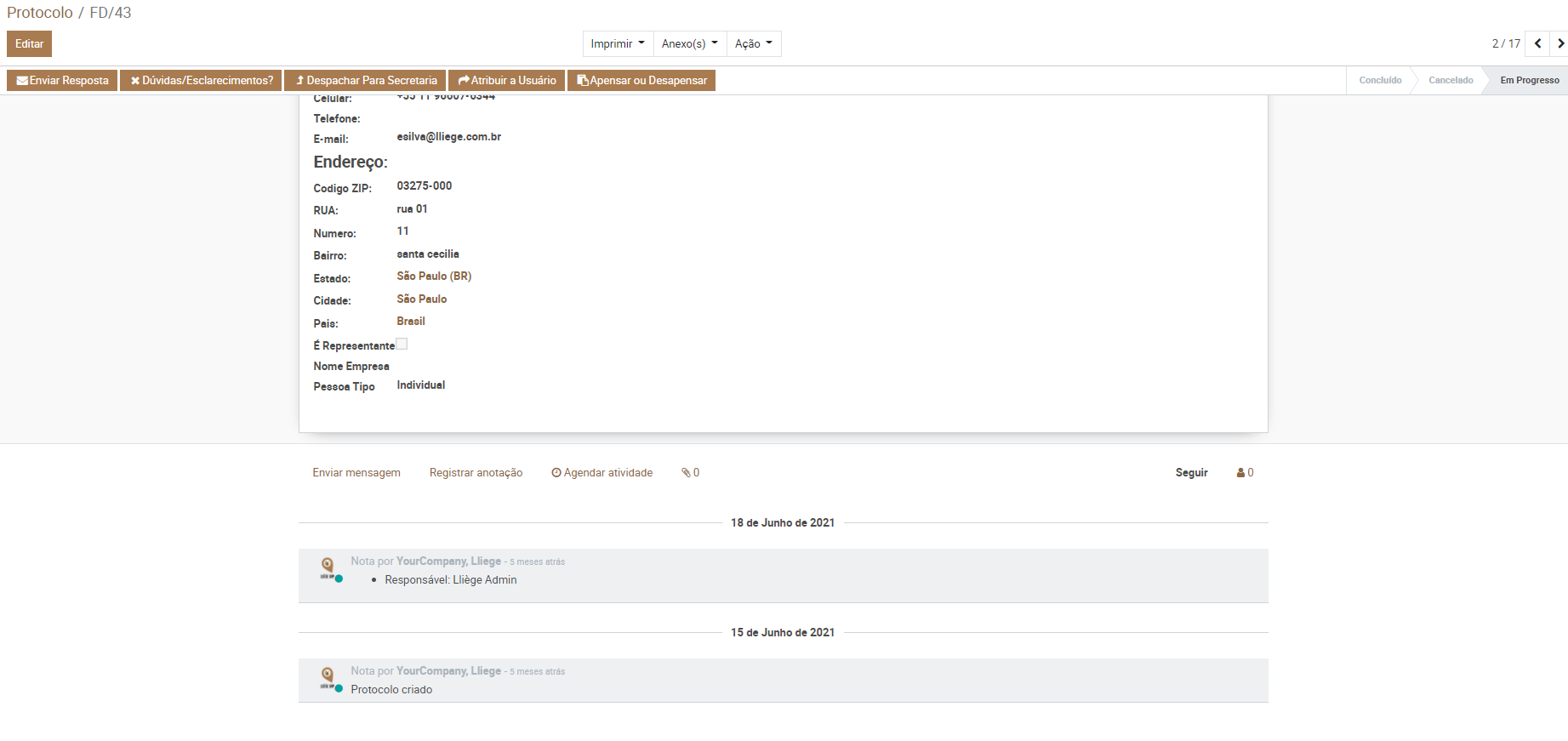Click the Editar button
The image size is (1568, 741).
pyautogui.click(x=29, y=44)
